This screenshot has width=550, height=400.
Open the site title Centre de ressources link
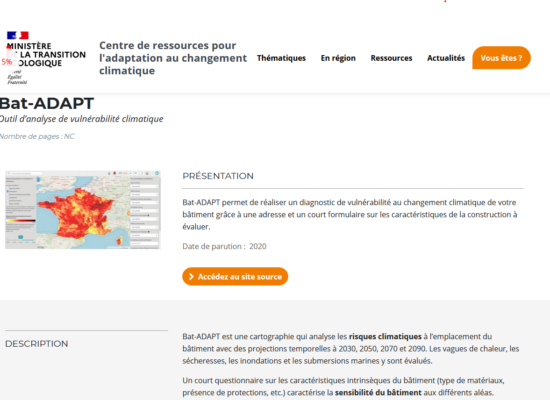click(x=173, y=58)
